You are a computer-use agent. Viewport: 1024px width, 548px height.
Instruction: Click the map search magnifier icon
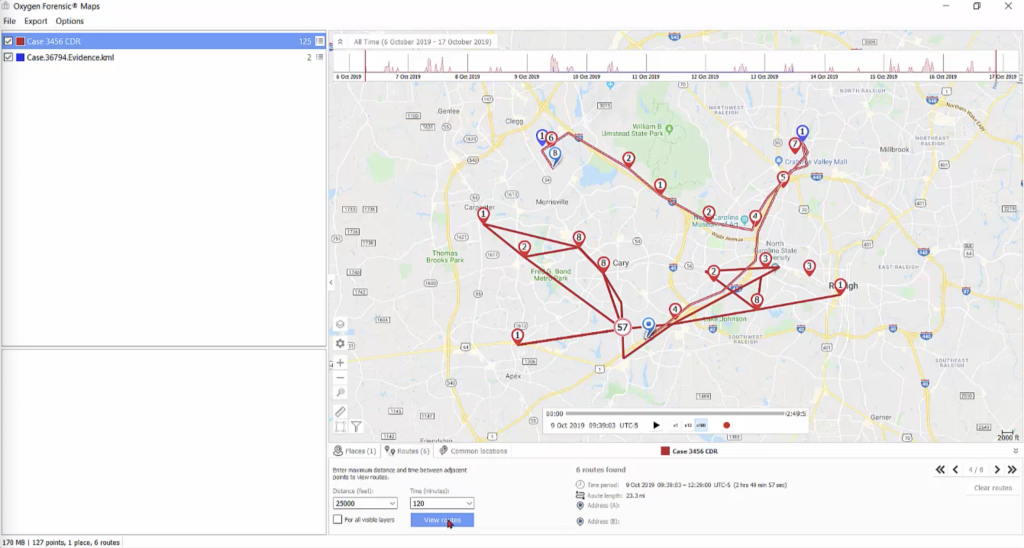[340, 393]
